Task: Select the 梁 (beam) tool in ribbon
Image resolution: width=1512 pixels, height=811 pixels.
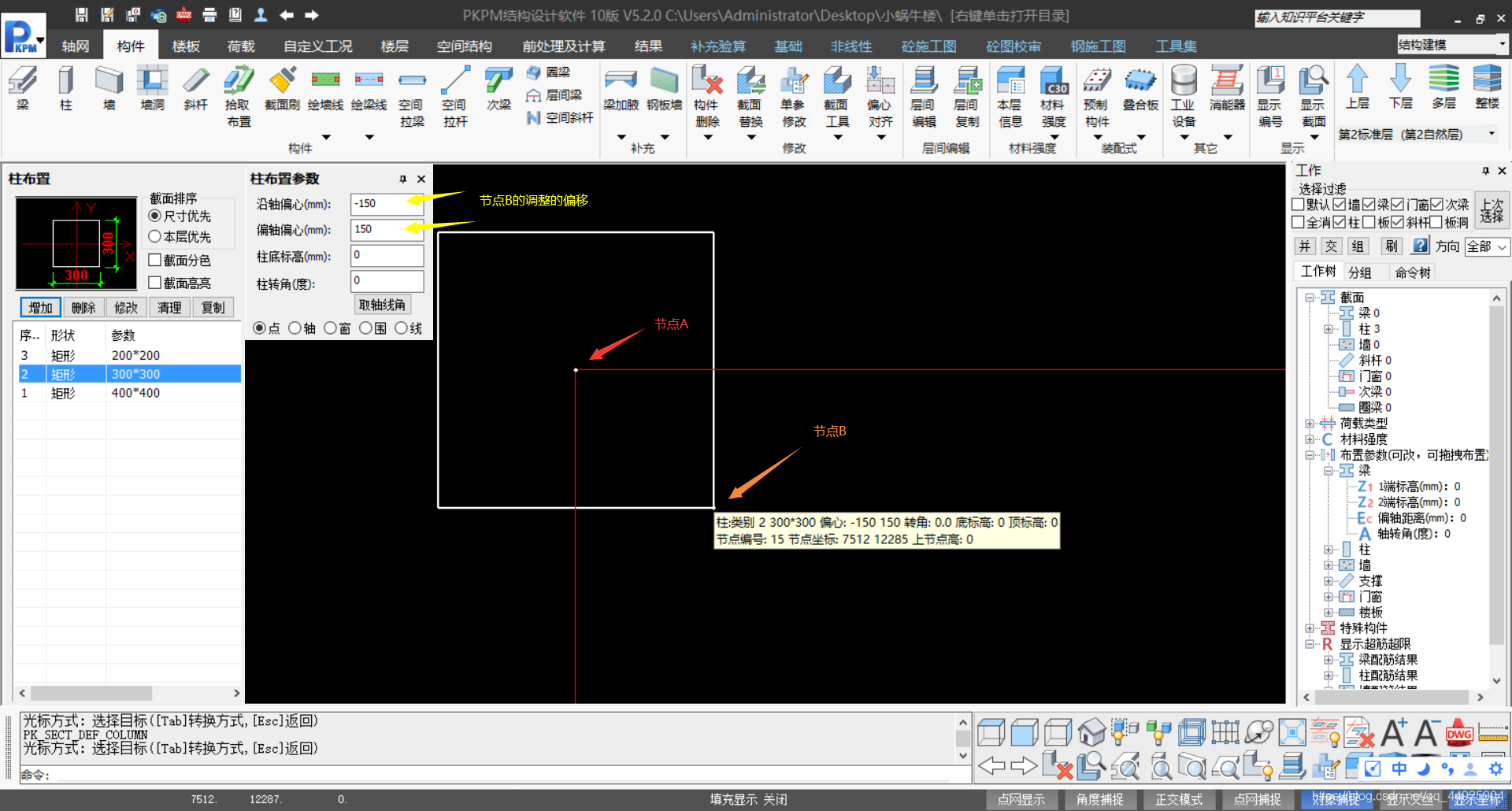Action: click(x=23, y=88)
